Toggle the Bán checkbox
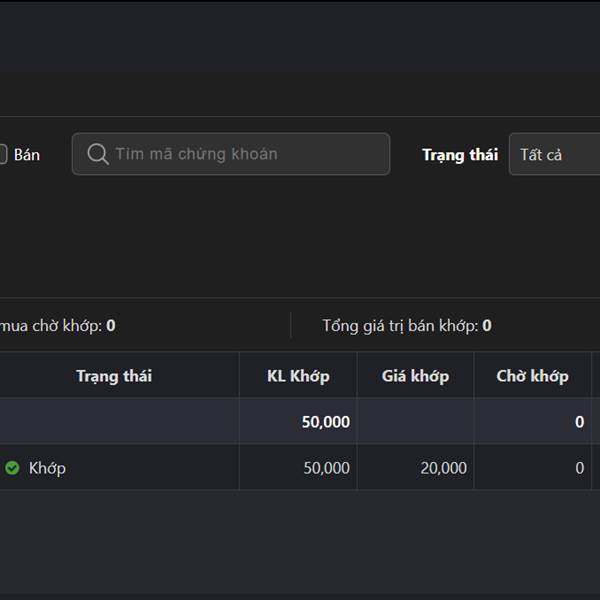This screenshot has height=600, width=600. [x=3, y=154]
